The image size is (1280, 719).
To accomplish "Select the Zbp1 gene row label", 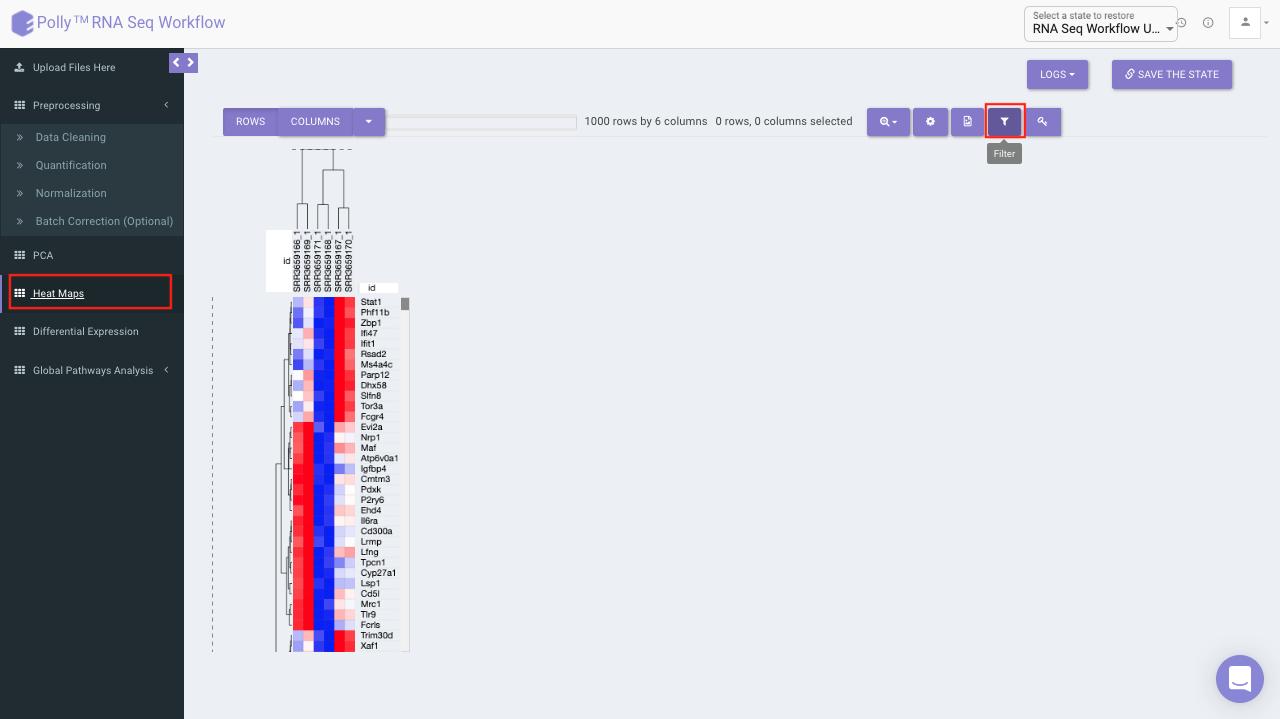I will click(x=370, y=323).
